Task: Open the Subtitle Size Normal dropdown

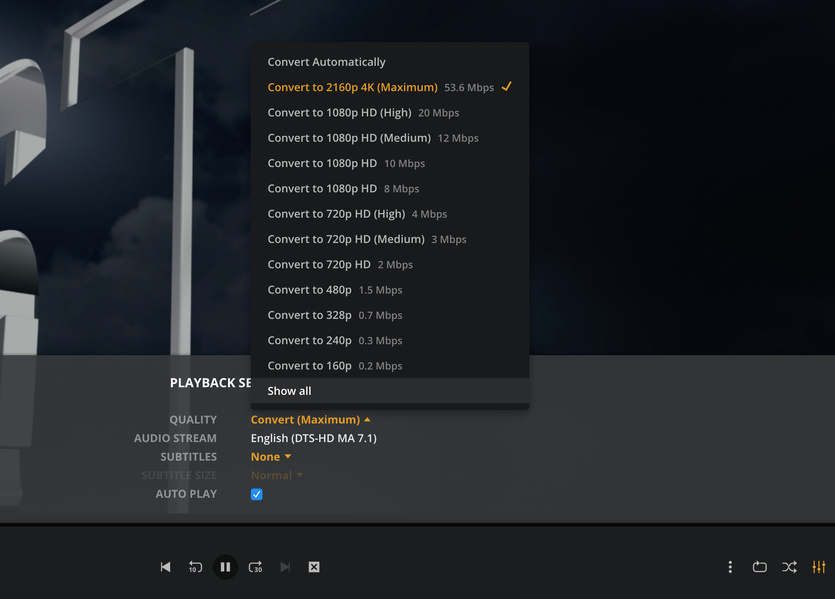Action: pos(277,475)
